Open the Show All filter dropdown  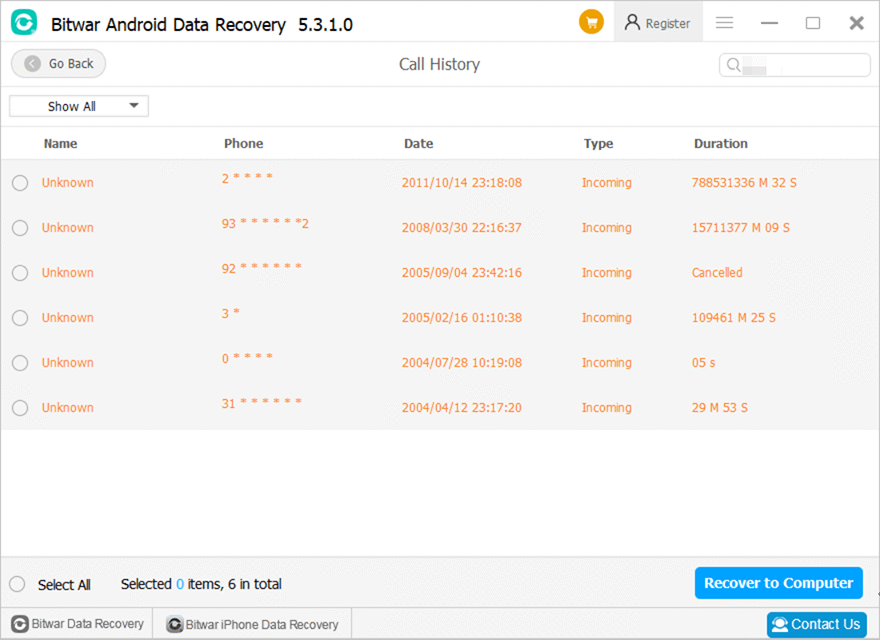click(78, 105)
